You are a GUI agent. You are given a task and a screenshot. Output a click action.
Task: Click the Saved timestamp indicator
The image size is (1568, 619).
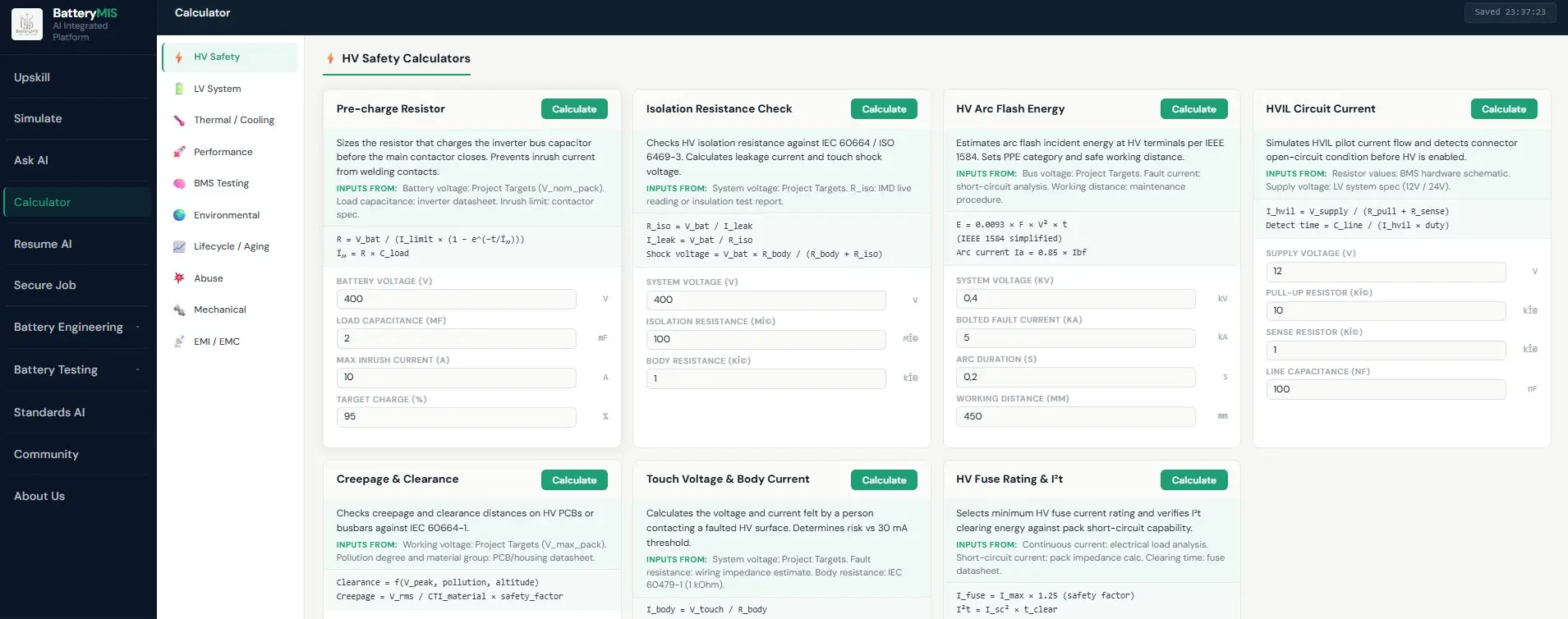click(x=1510, y=12)
